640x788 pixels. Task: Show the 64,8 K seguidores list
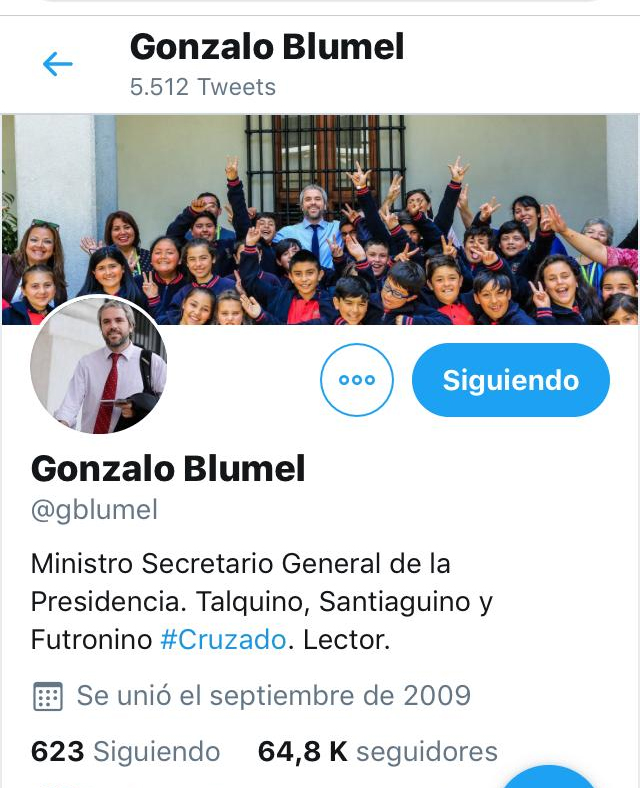coord(377,752)
